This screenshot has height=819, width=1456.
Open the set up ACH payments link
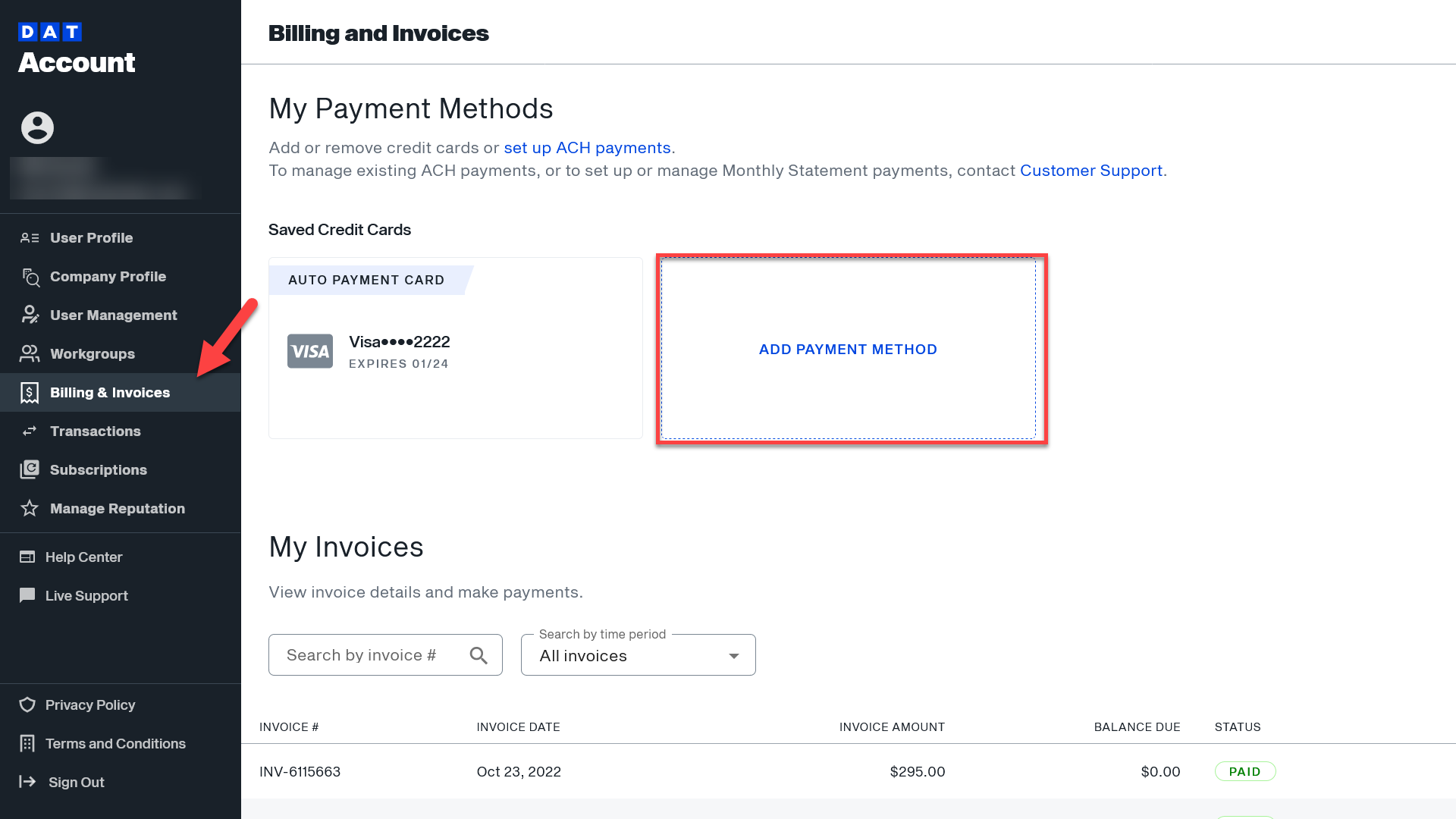pyautogui.click(x=588, y=148)
